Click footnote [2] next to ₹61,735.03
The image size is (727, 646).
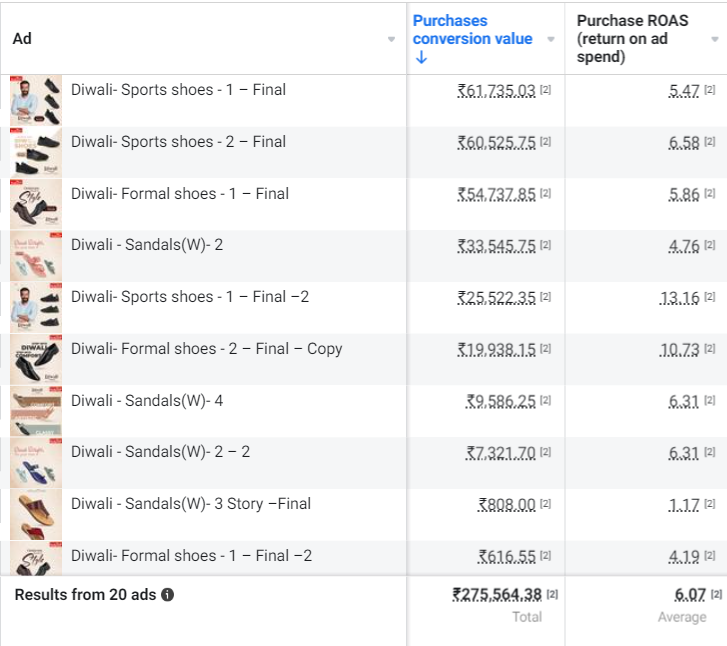(x=546, y=90)
